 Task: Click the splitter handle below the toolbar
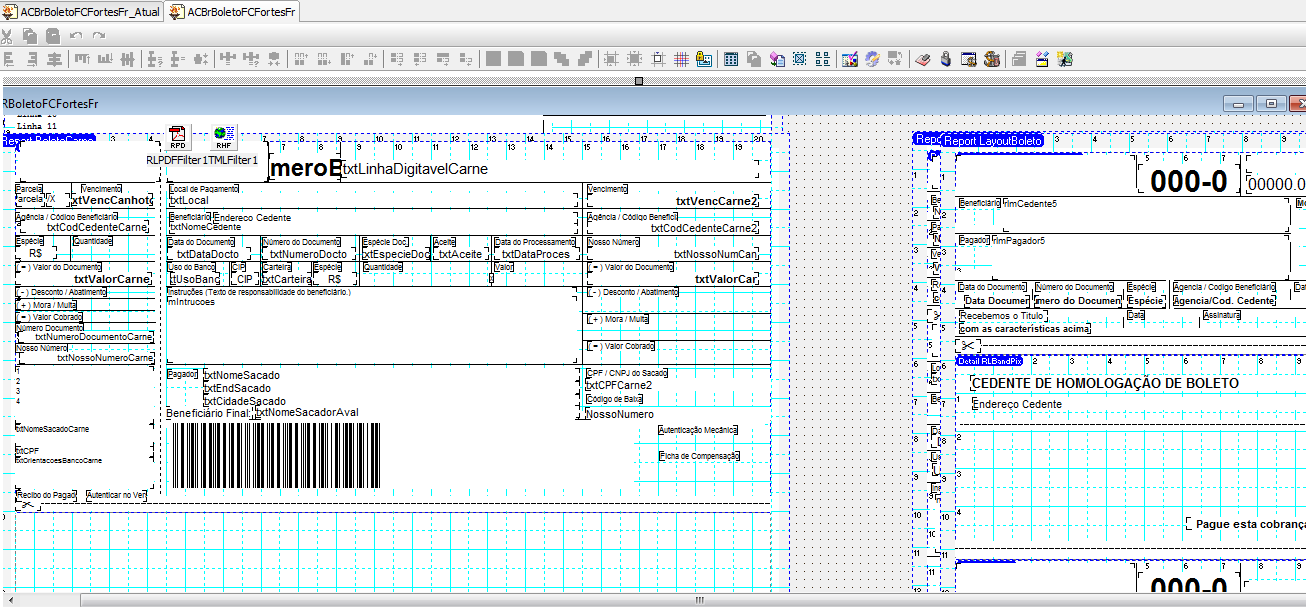click(639, 80)
